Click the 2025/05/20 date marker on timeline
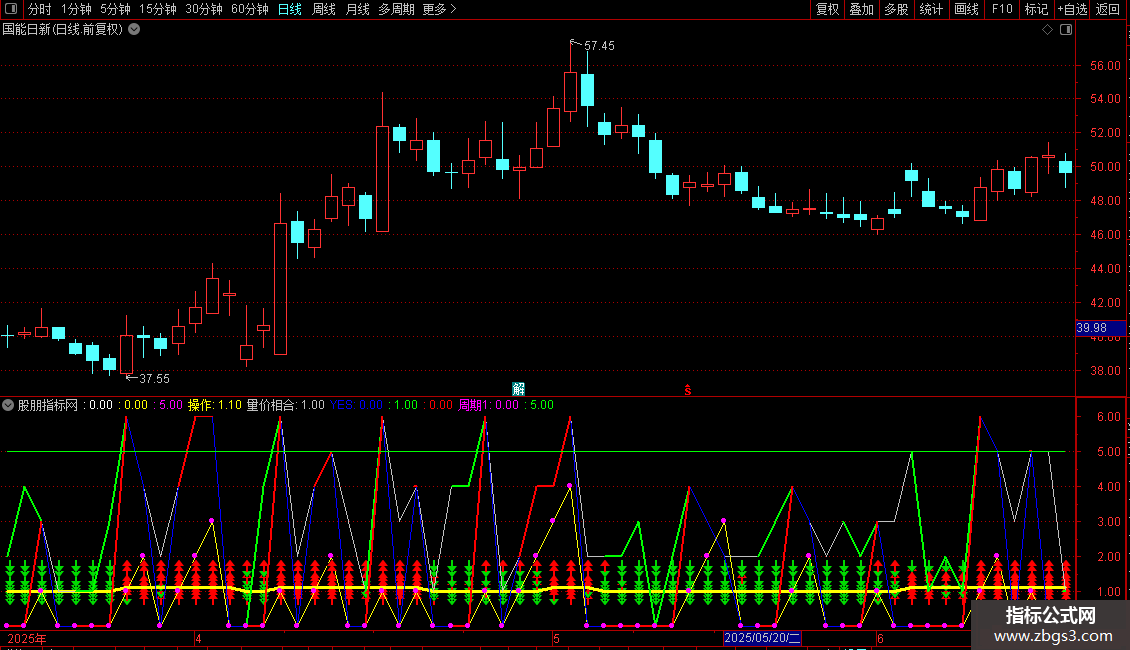 click(x=762, y=638)
